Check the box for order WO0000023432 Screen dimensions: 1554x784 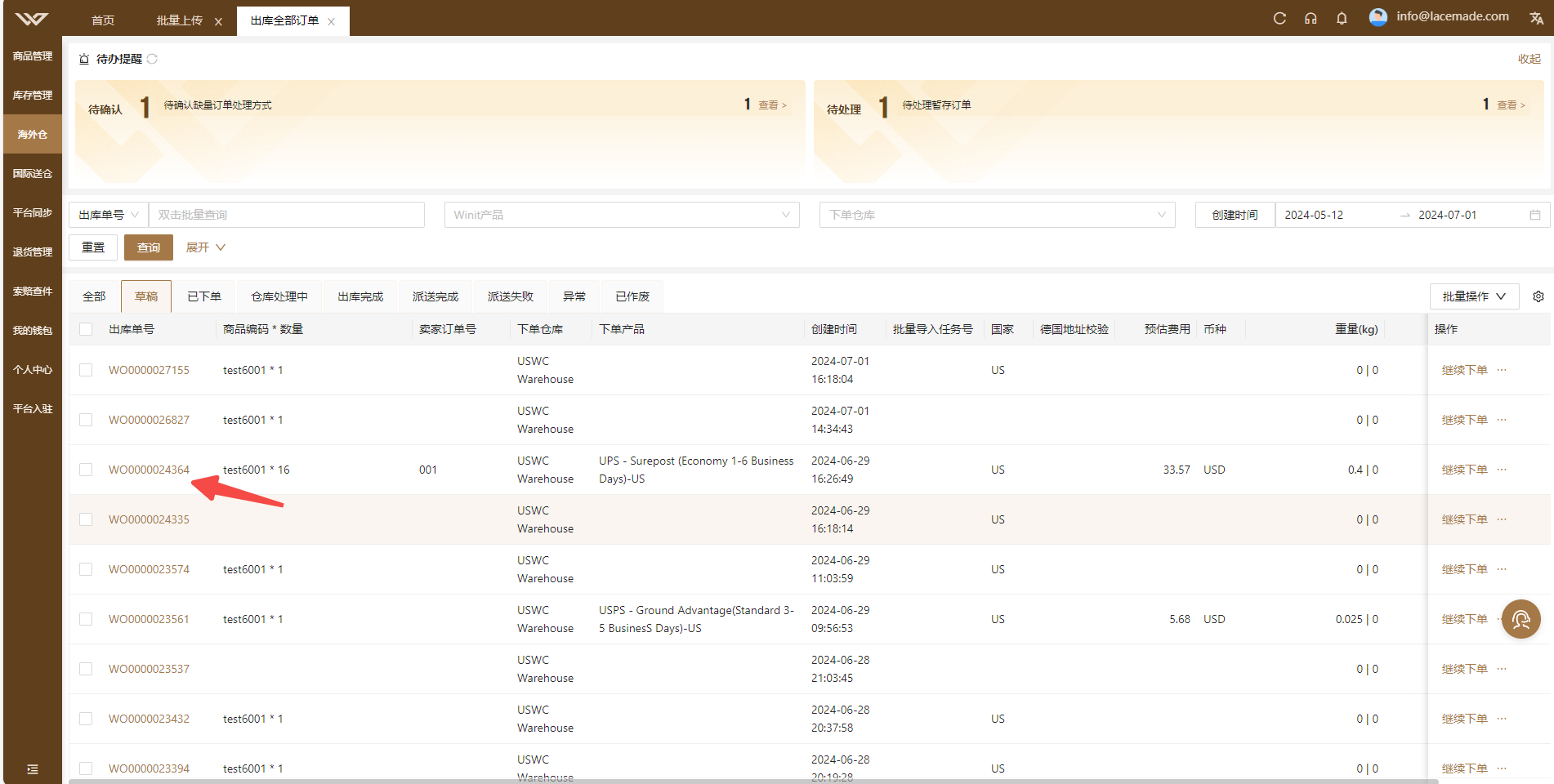click(x=86, y=719)
